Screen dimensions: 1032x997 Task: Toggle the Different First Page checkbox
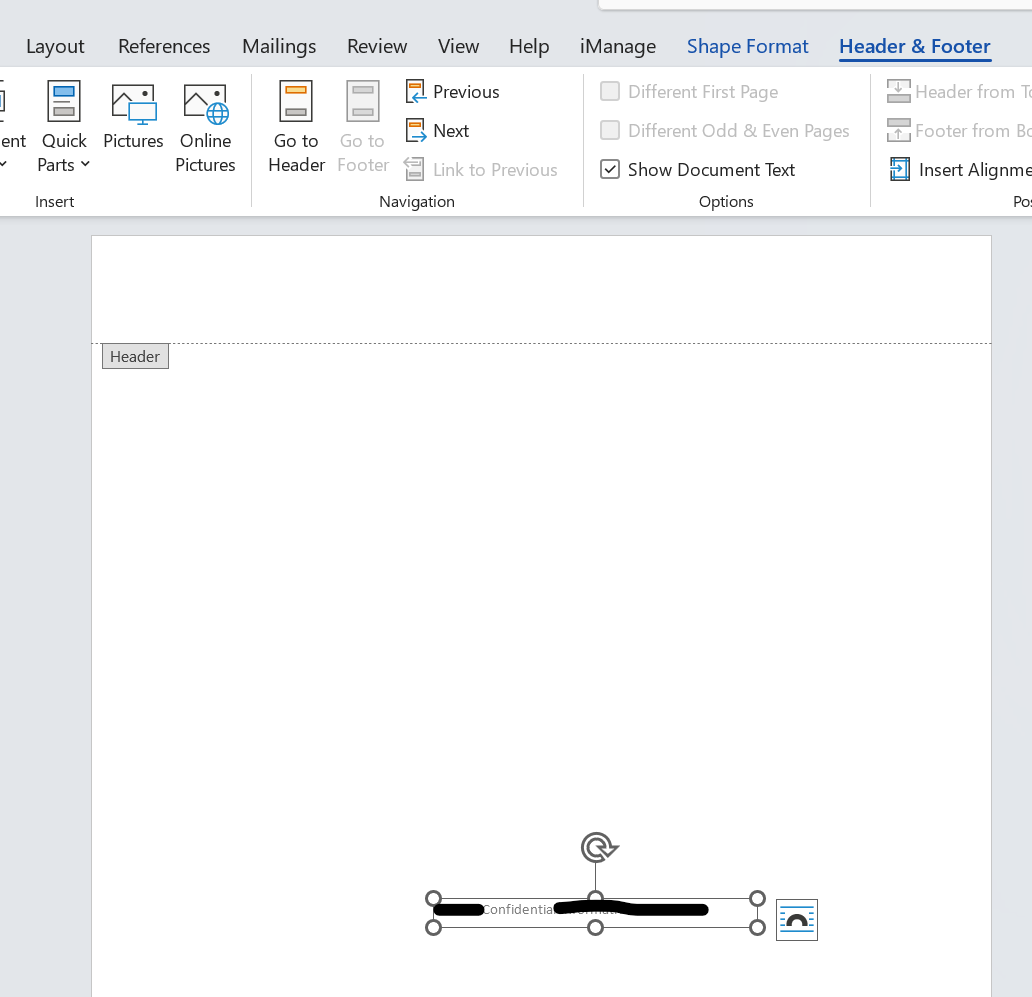610,92
